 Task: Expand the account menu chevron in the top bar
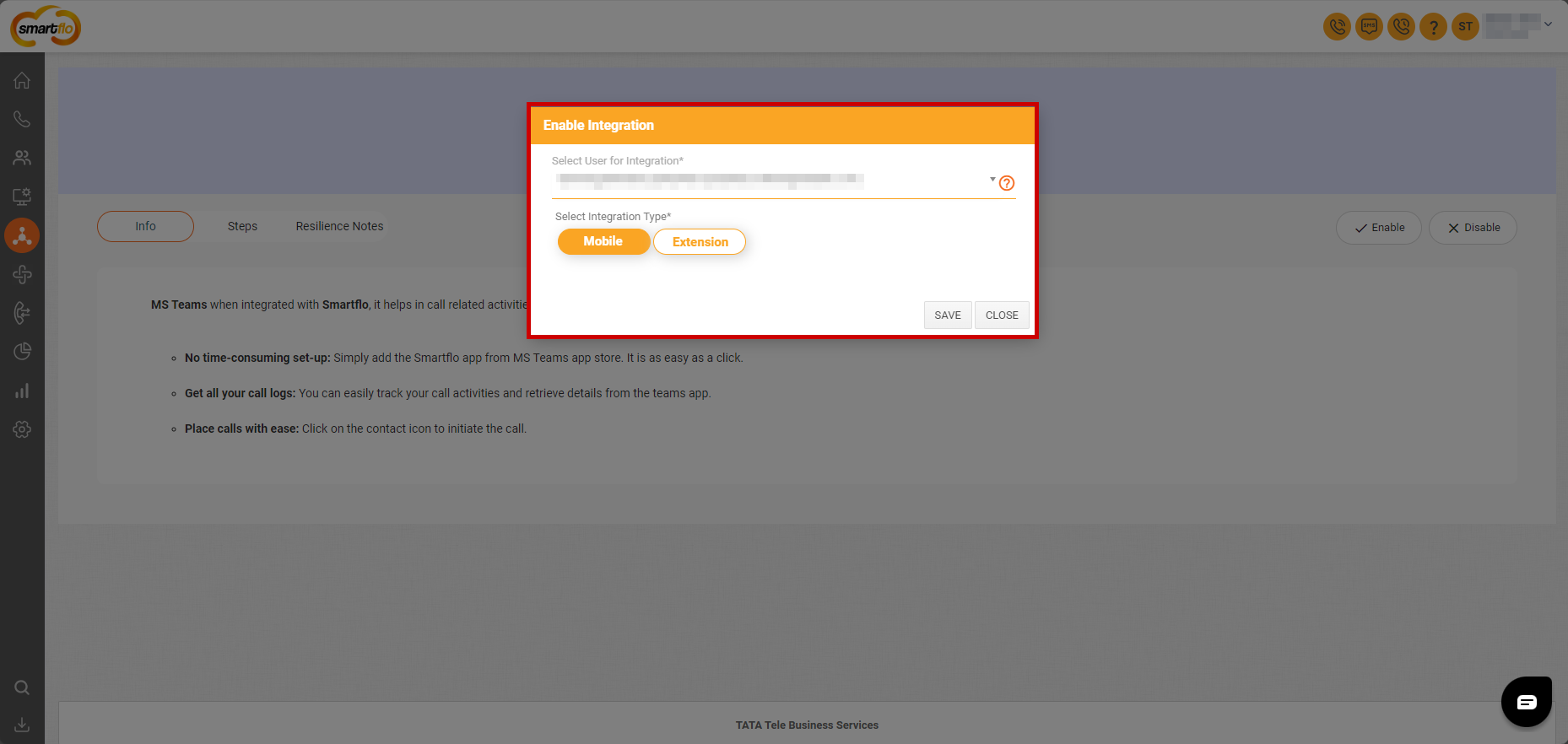point(1548,24)
